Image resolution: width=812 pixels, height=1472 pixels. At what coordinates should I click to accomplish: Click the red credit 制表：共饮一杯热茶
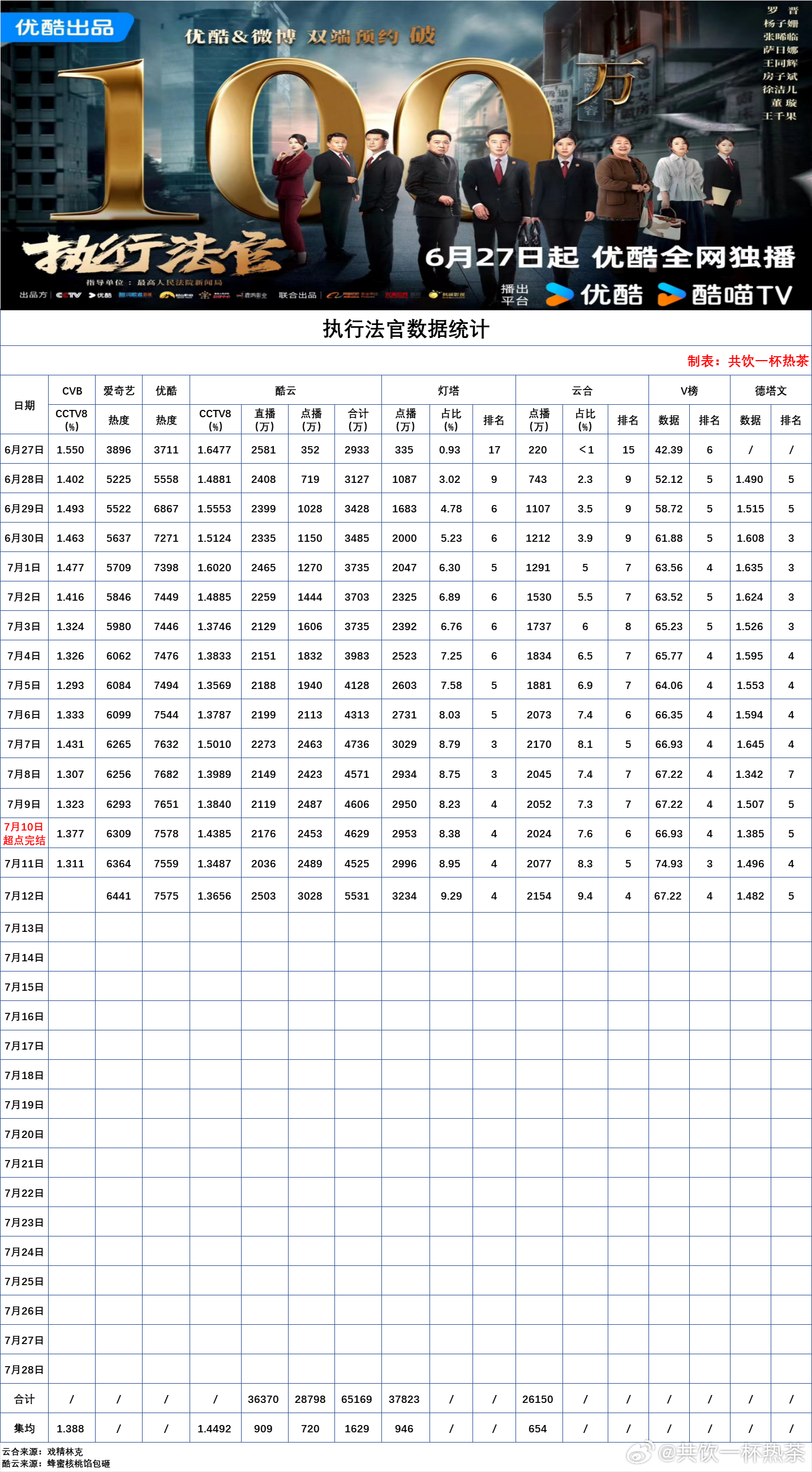(747, 361)
